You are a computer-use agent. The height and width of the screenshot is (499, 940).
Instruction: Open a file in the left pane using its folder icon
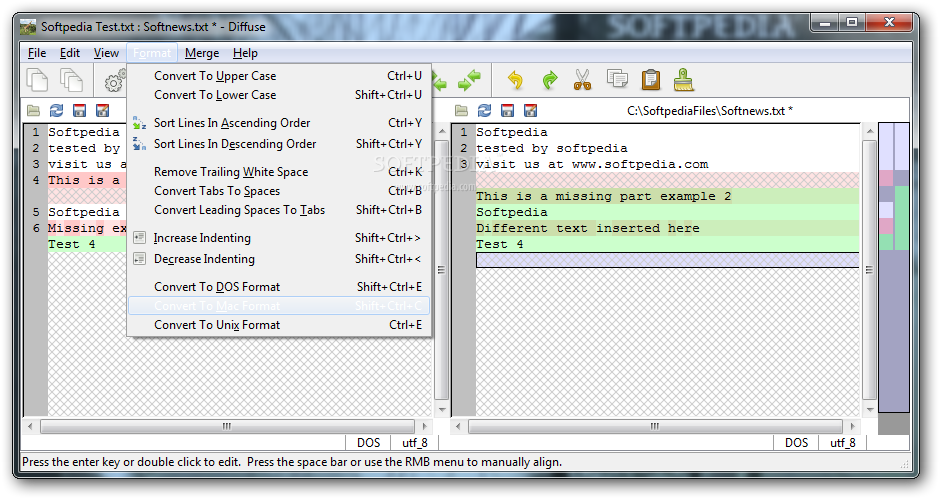pyautogui.click(x=34, y=110)
